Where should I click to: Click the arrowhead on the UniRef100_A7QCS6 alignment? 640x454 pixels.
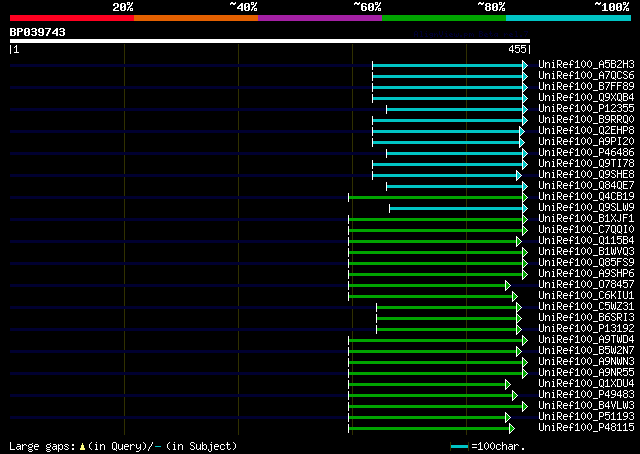point(525,76)
